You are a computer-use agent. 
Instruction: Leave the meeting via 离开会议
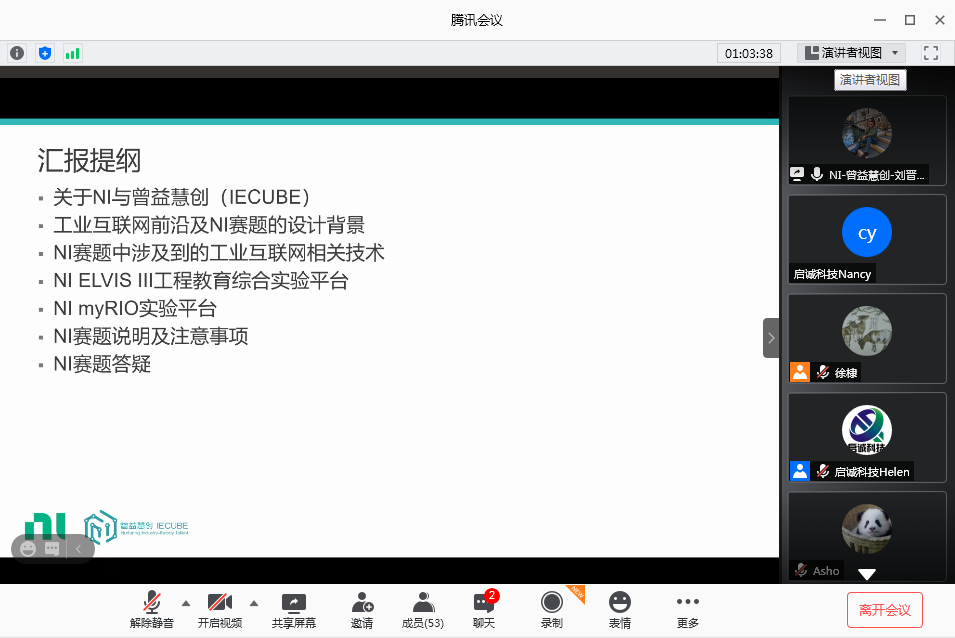[x=884, y=610]
